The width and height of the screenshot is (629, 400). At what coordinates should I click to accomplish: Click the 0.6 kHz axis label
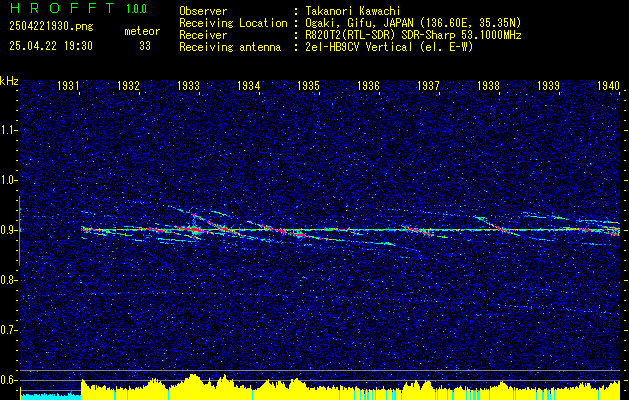tap(8, 380)
